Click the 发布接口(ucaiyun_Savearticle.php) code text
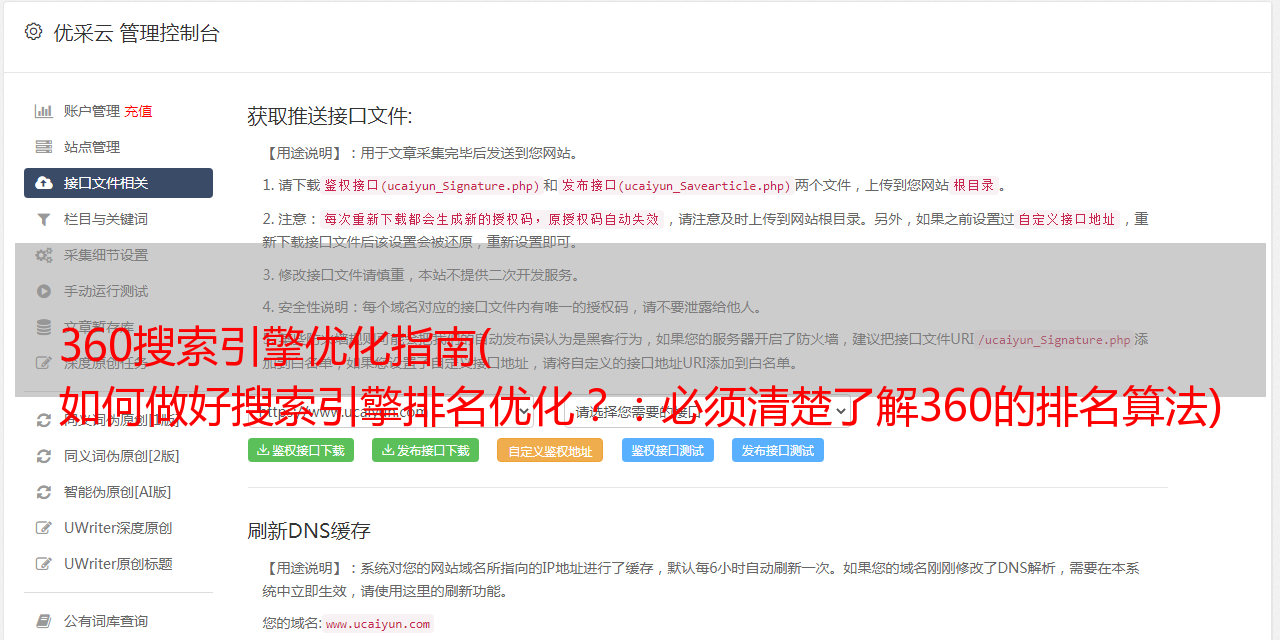Screen dimensions: 1280x640 pos(677,185)
